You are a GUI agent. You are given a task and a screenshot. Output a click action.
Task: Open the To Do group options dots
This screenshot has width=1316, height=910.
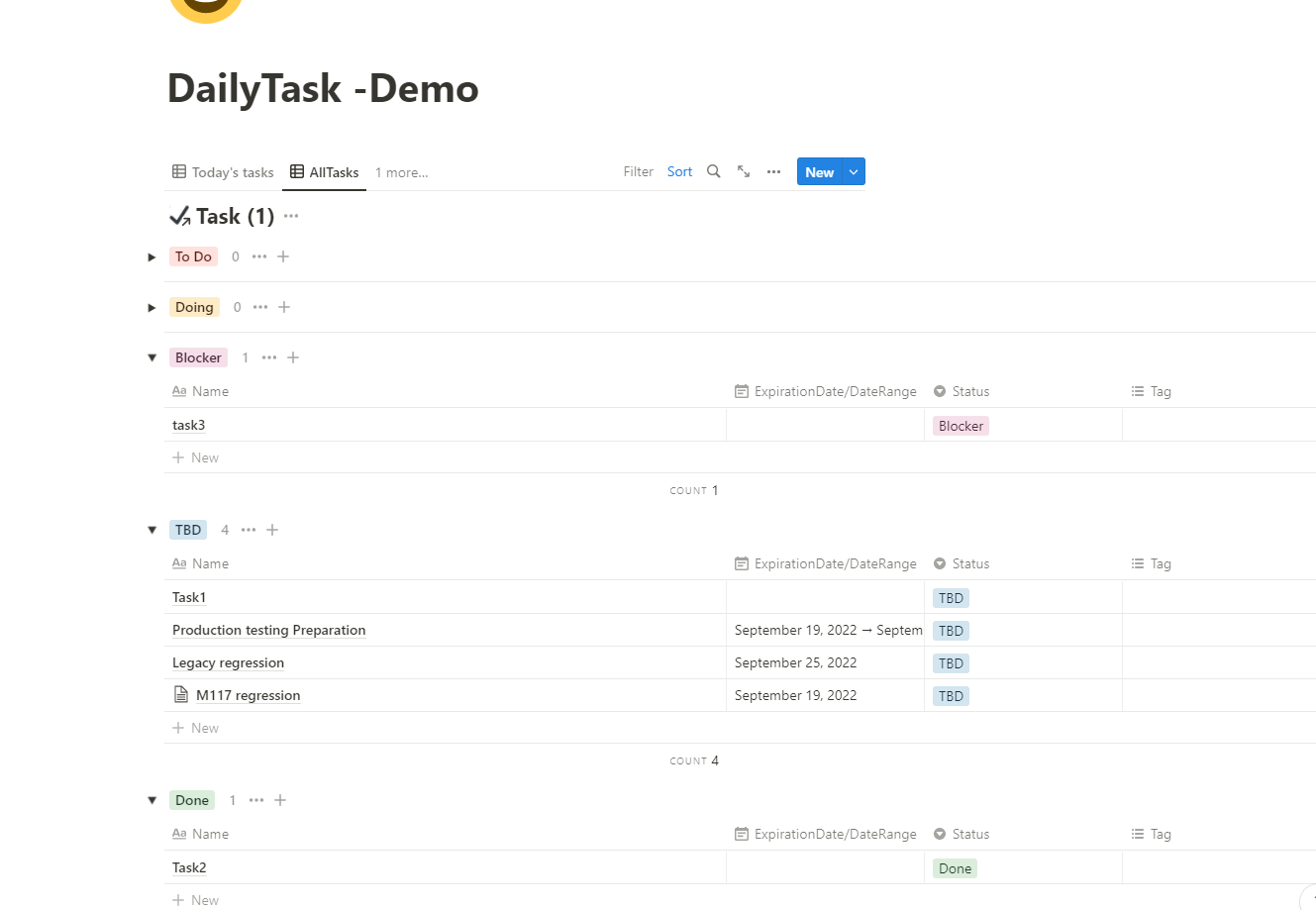[259, 256]
